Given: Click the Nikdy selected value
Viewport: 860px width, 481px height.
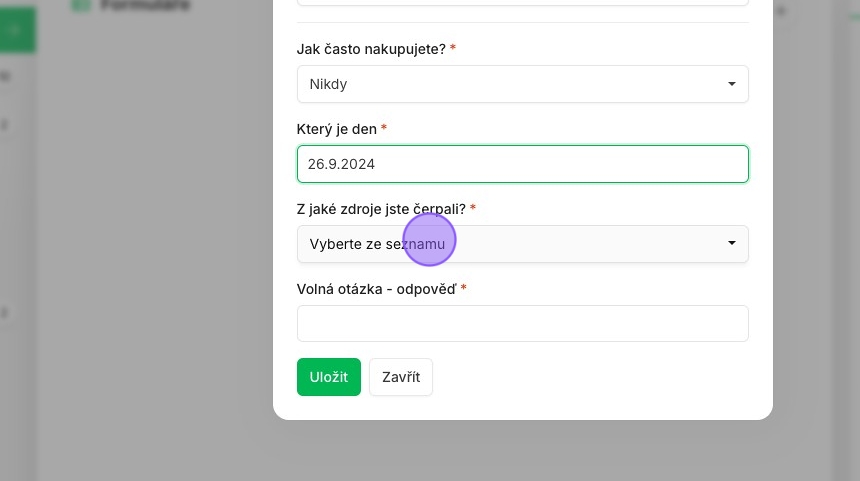Looking at the screenshot, I should click(x=328, y=84).
